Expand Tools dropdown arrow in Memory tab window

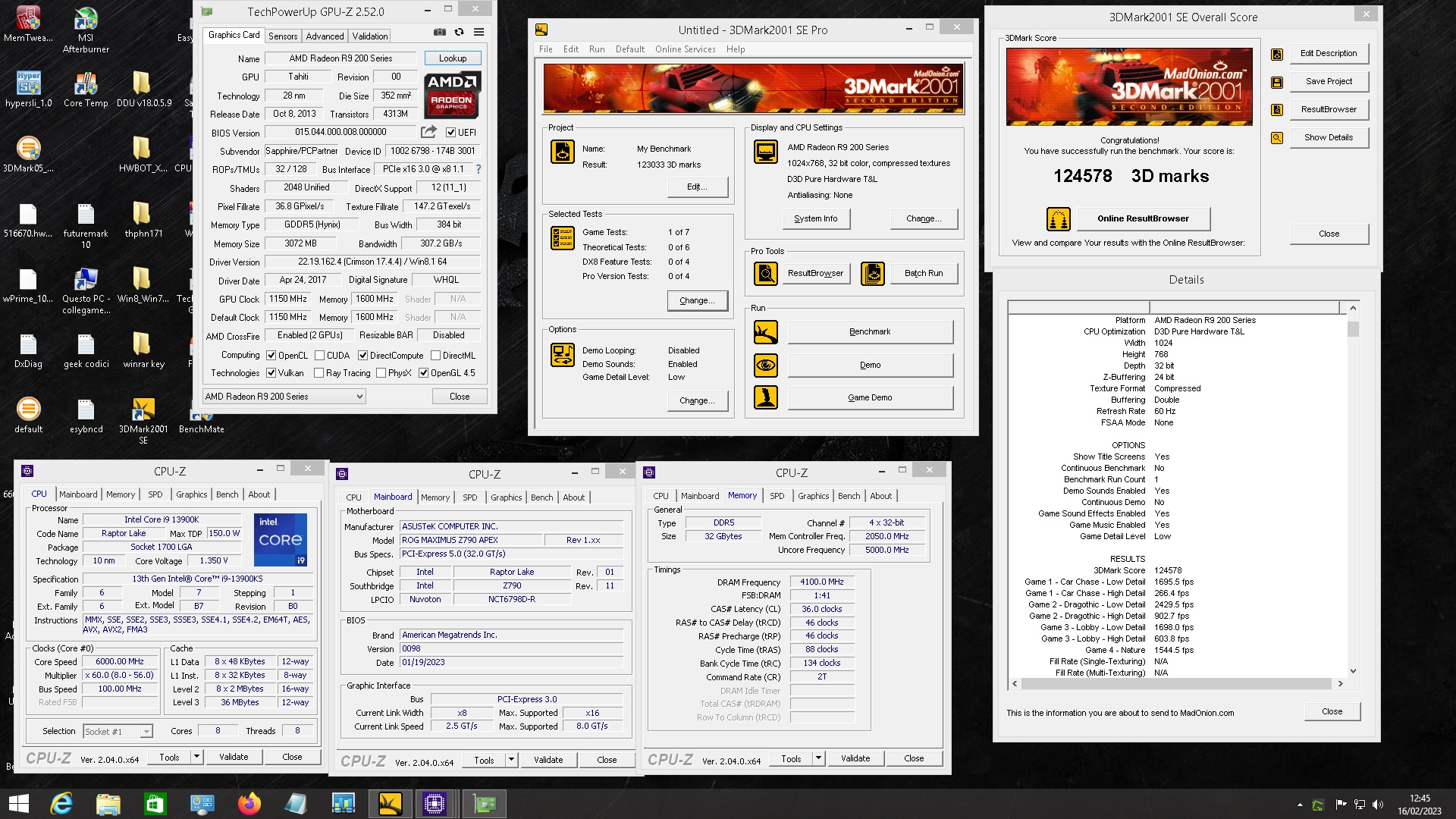(x=818, y=758)
